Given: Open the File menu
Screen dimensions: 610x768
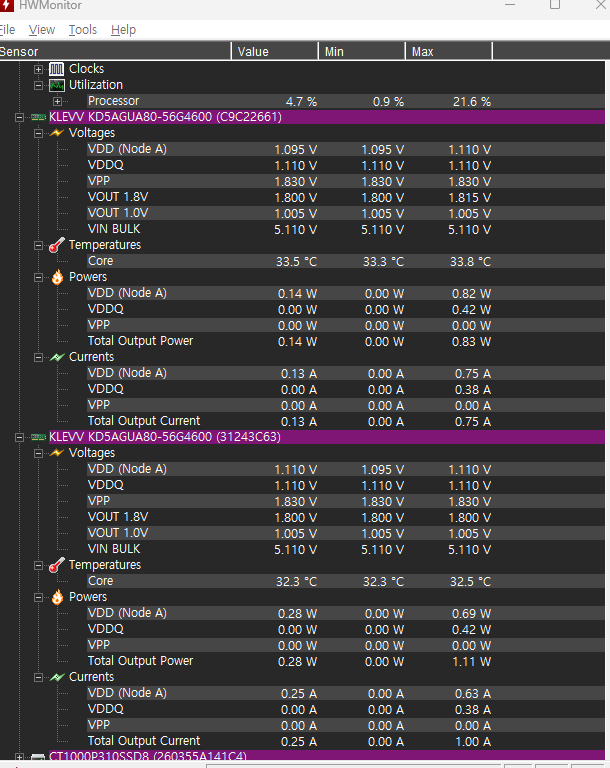Looking at the screenshot, I should point(7,30).
